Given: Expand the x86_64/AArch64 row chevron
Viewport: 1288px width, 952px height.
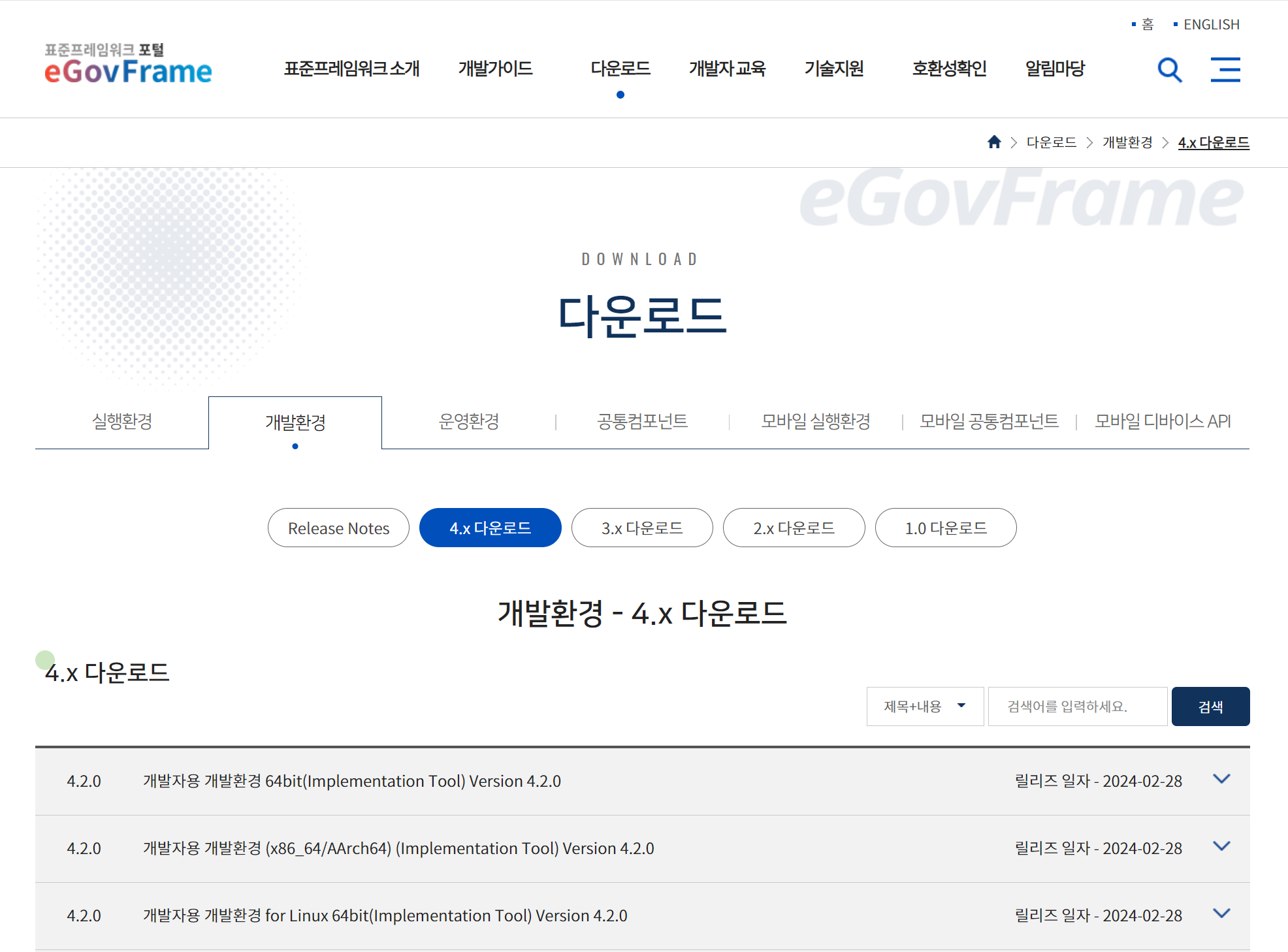Looking at the screenshot, I should click(x=1221, y=846).
